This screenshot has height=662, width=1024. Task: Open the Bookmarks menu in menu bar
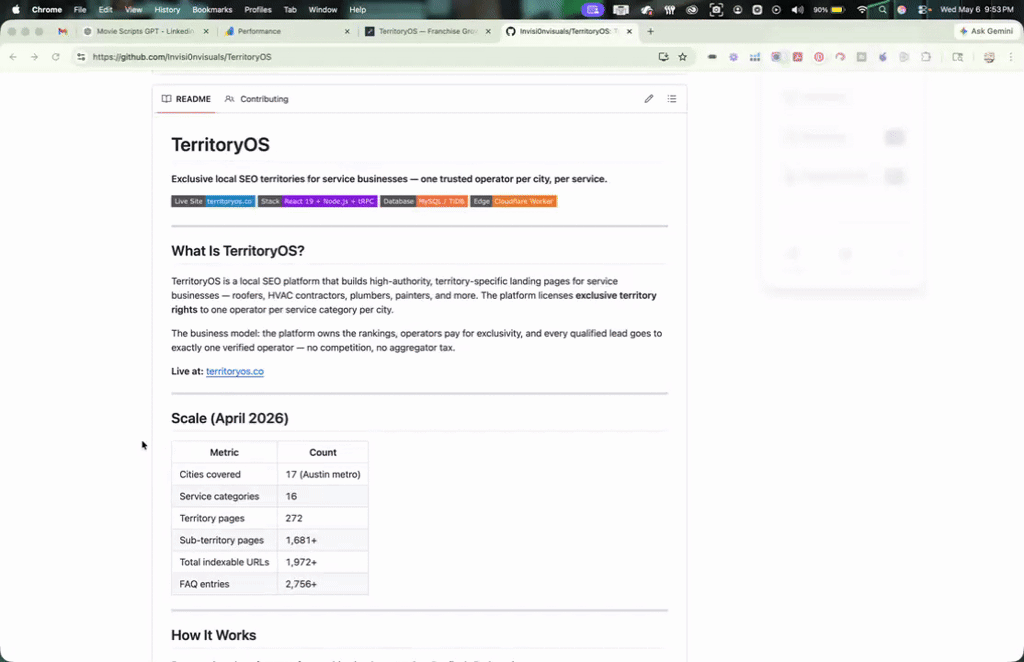tap(212, 10)
